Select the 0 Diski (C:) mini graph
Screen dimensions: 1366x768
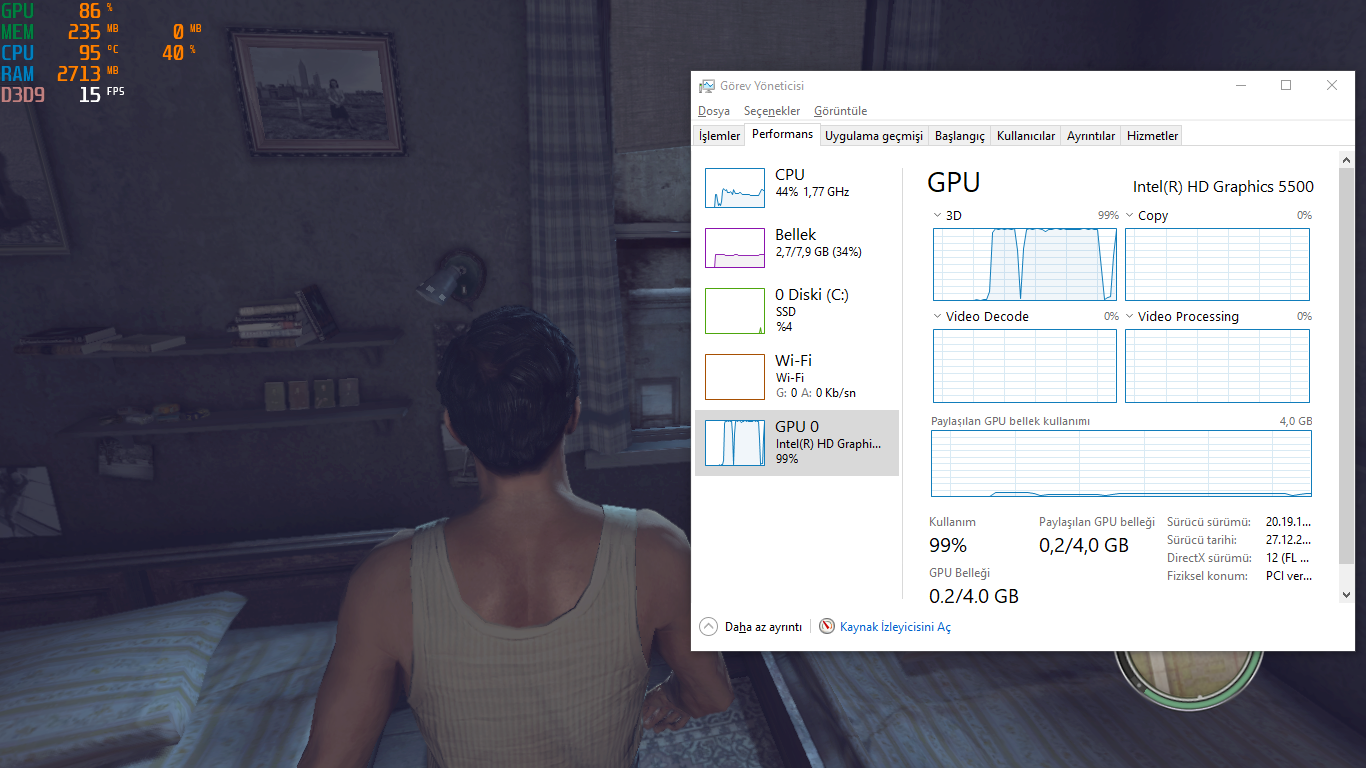735,311
